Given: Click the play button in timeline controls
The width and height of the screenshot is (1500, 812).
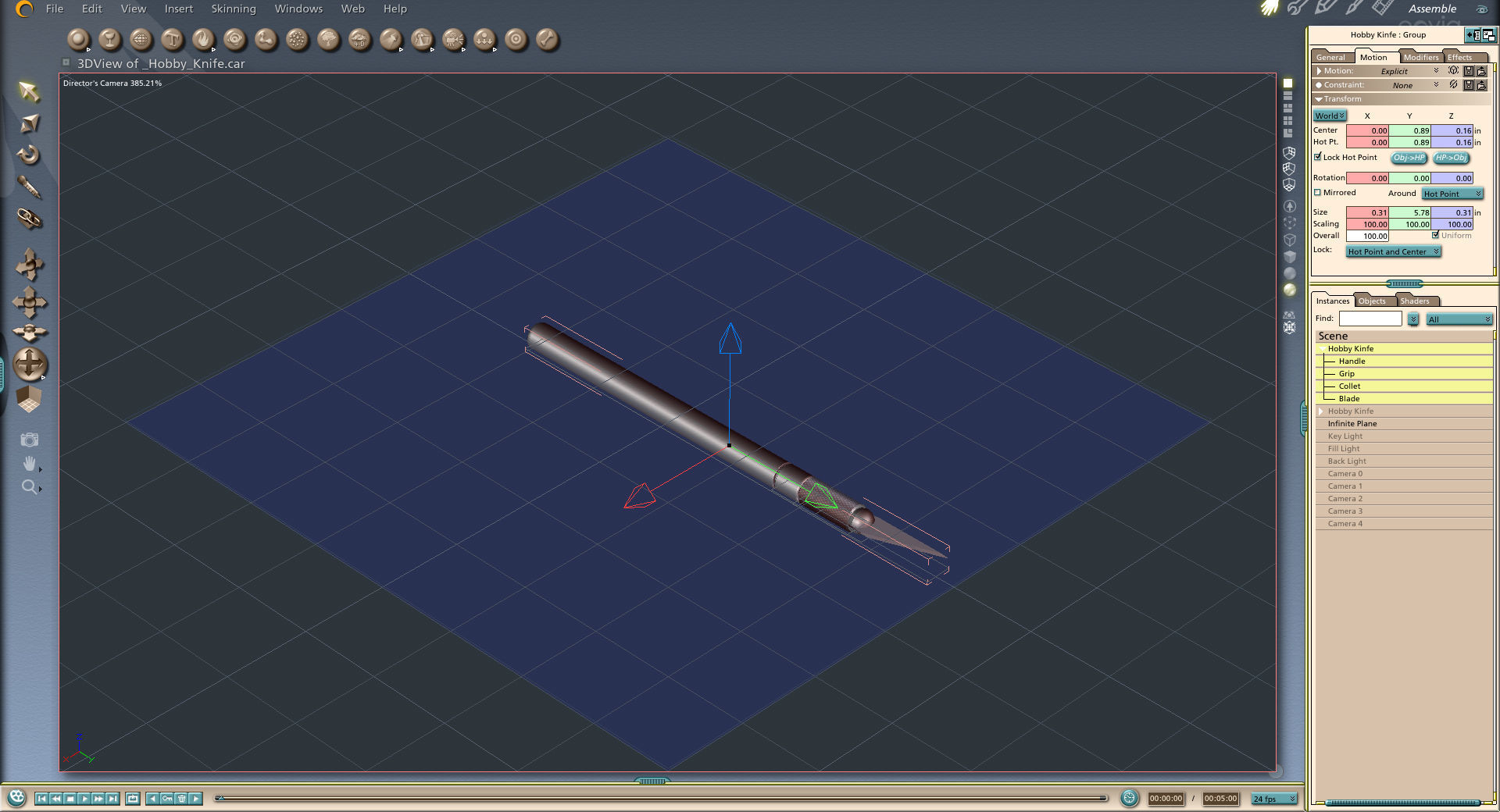Looking at the screenshot, I should 84,798.
